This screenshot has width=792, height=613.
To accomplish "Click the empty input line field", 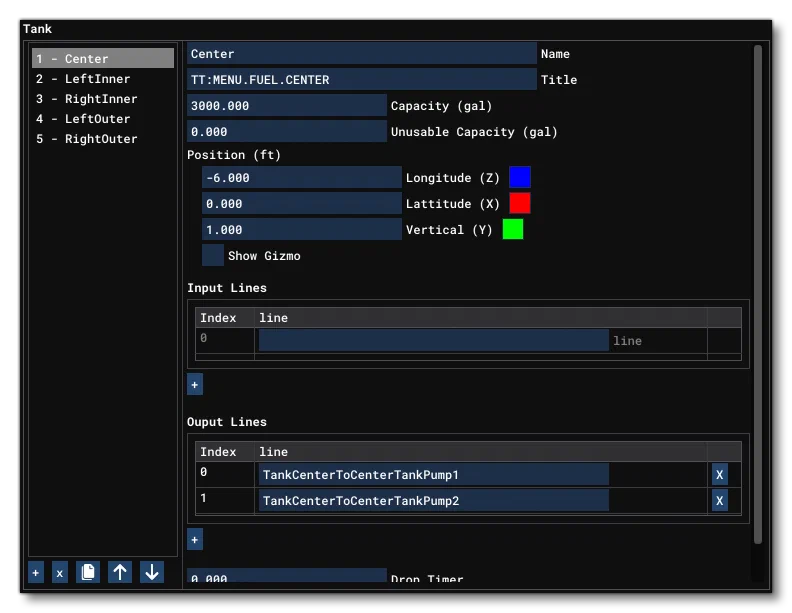I will pos(433,340).
